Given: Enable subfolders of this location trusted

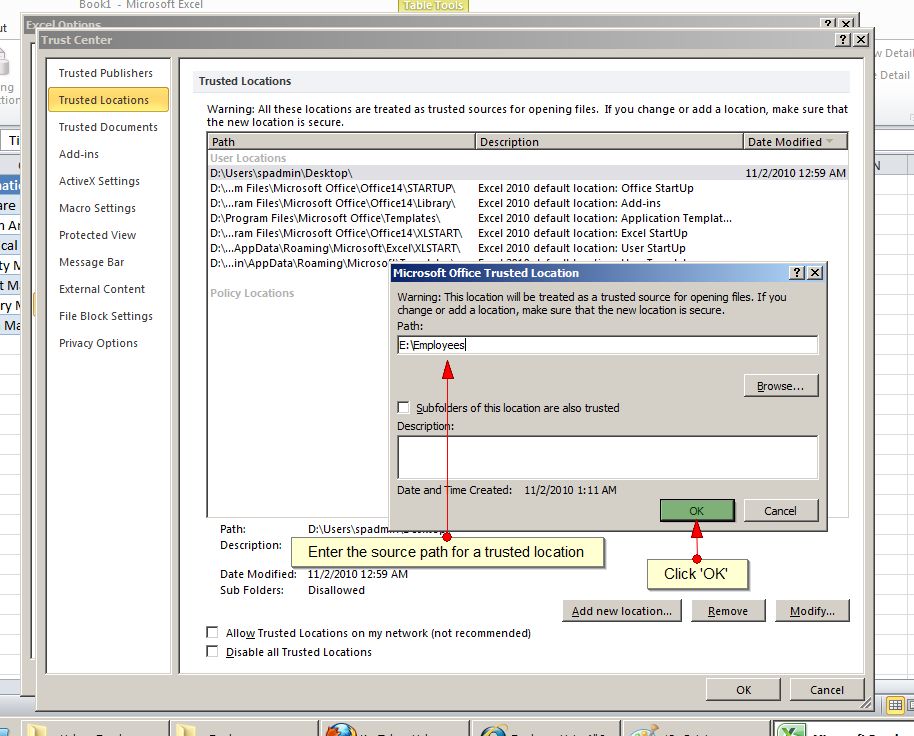Looking at the screenshot, I should [403, 407].
